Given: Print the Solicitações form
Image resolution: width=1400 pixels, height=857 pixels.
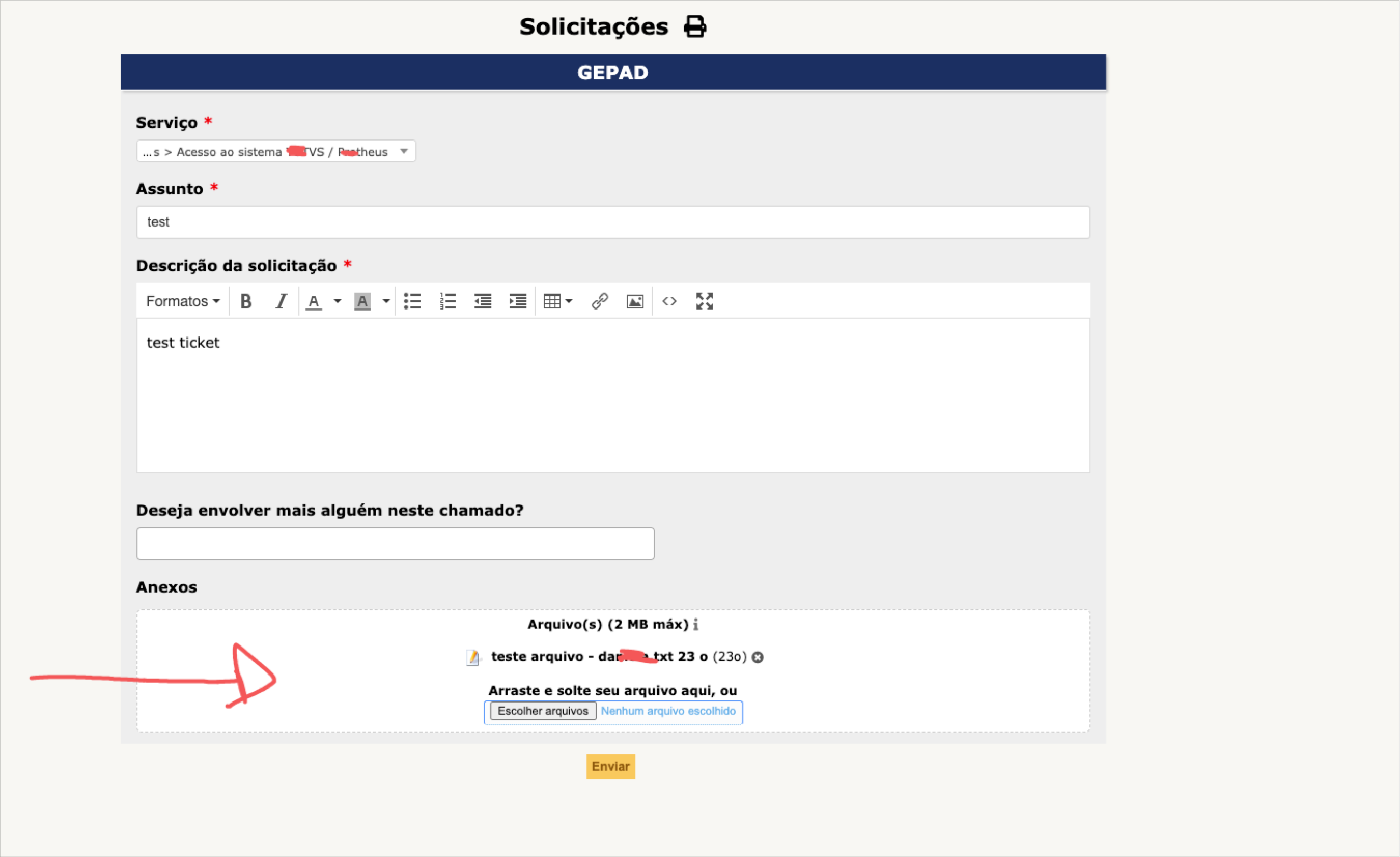Looking at the screenshot, I should coord(695,25).
